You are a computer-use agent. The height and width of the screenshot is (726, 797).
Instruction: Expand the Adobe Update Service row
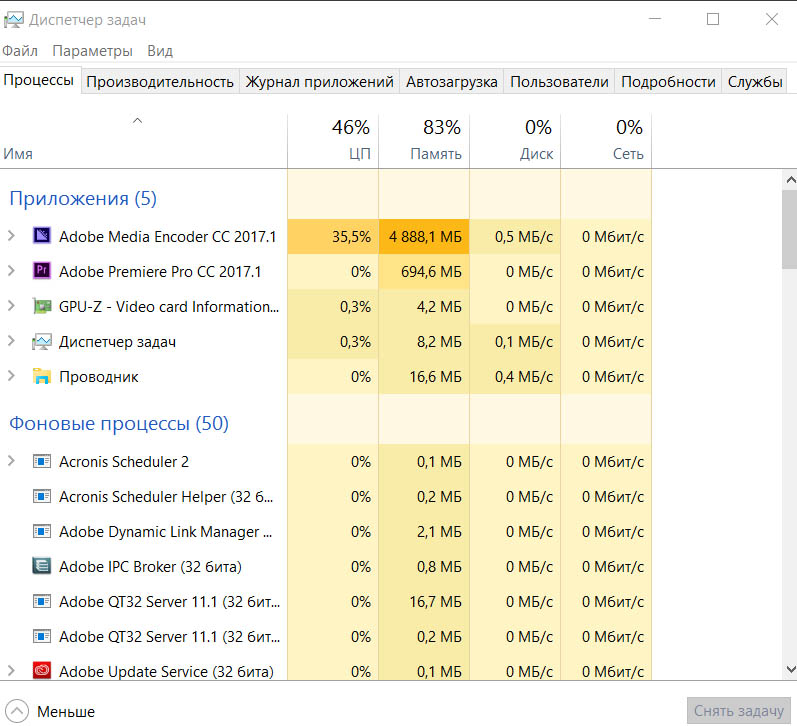coord(11,671)
